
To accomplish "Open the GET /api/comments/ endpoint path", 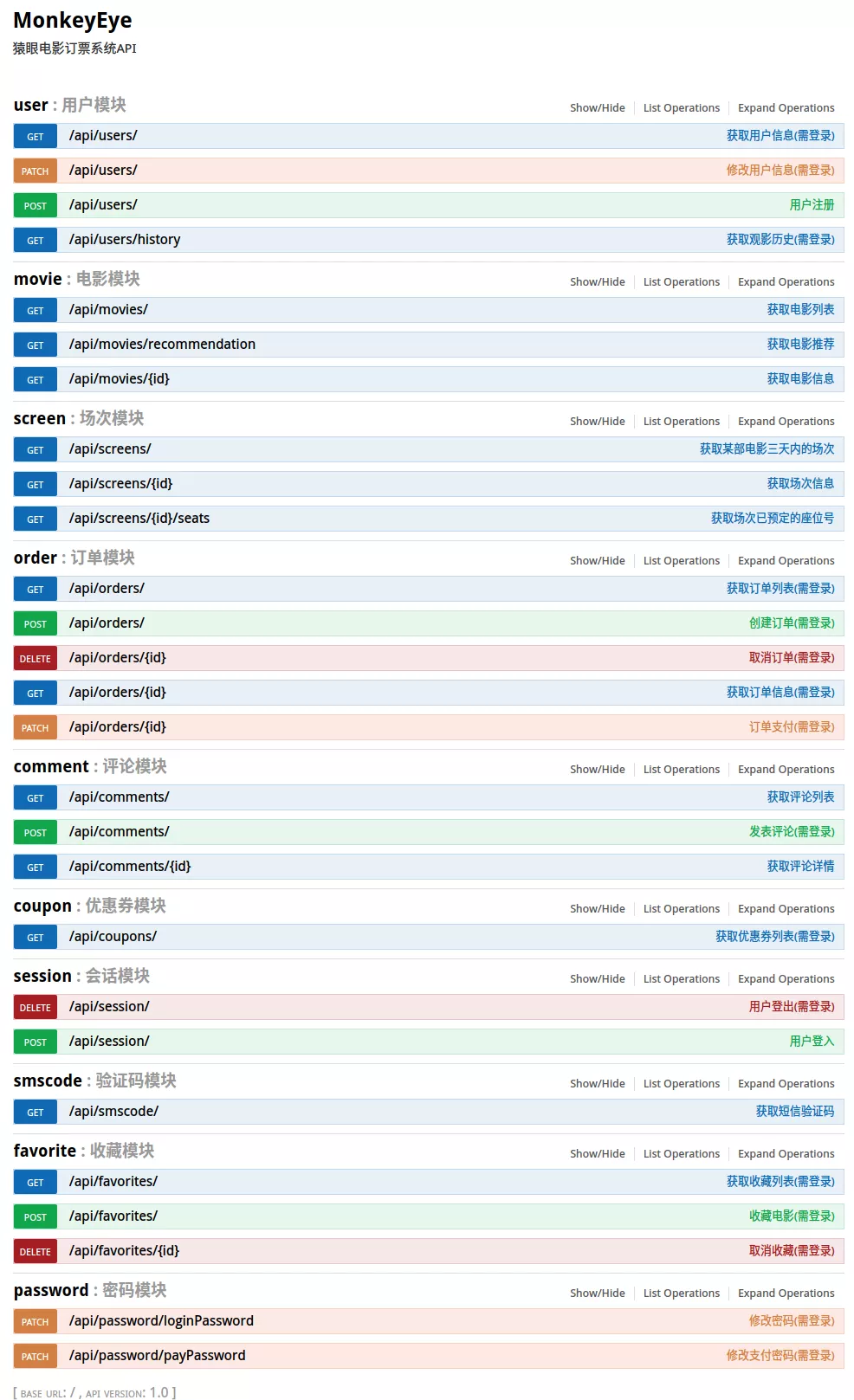I will [x=120, y=797].
